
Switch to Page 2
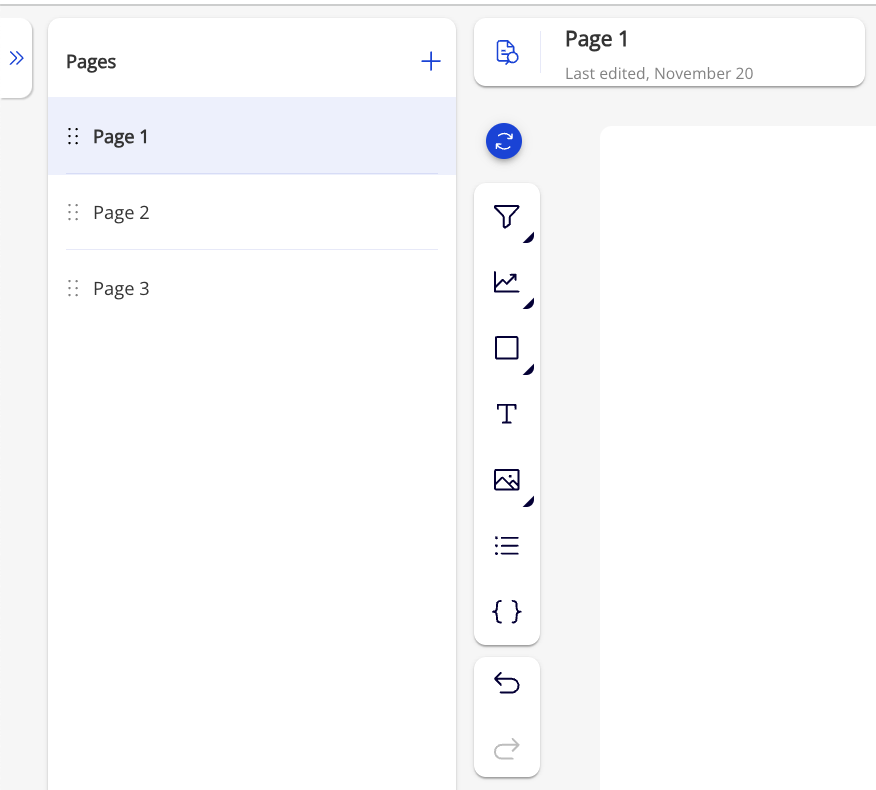(x=121, y=213)
